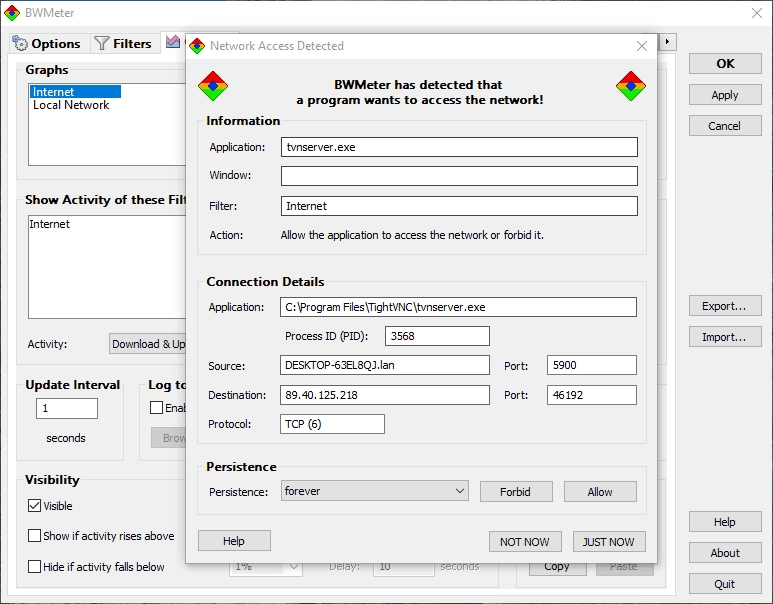Screen dimensions: 773x604
Task: Open the 1% threshold dropdown
Action: [266, 568]
